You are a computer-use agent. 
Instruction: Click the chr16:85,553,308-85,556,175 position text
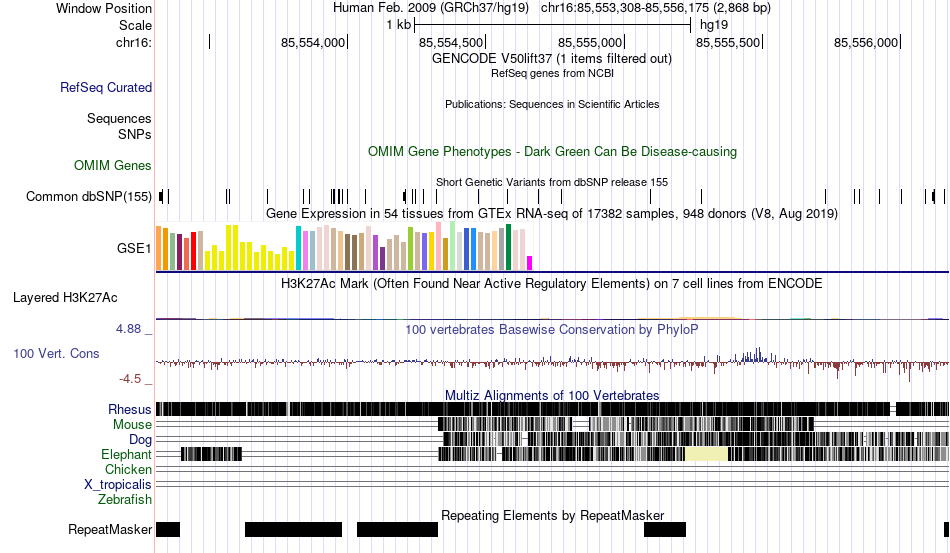tap(656, 8)
